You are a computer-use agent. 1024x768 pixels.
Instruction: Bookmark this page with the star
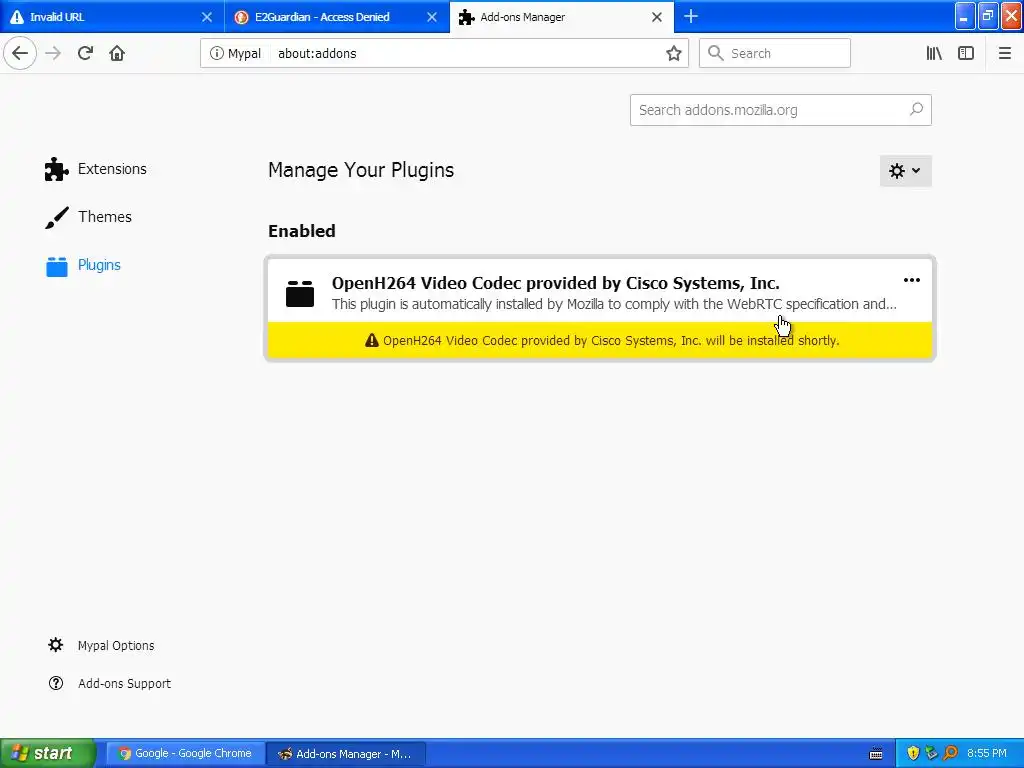(673, 53)
